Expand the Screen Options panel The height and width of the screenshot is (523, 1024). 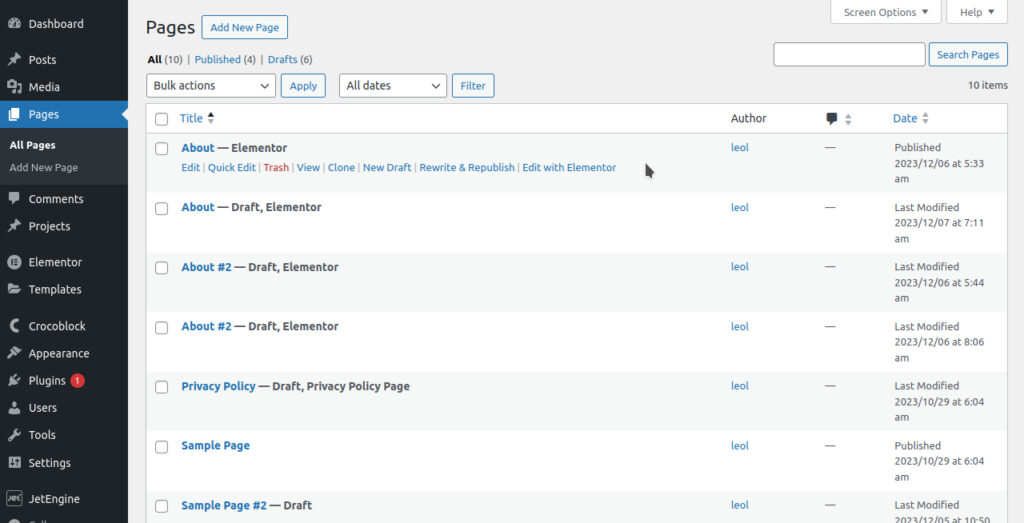click(x=886, y=12)
